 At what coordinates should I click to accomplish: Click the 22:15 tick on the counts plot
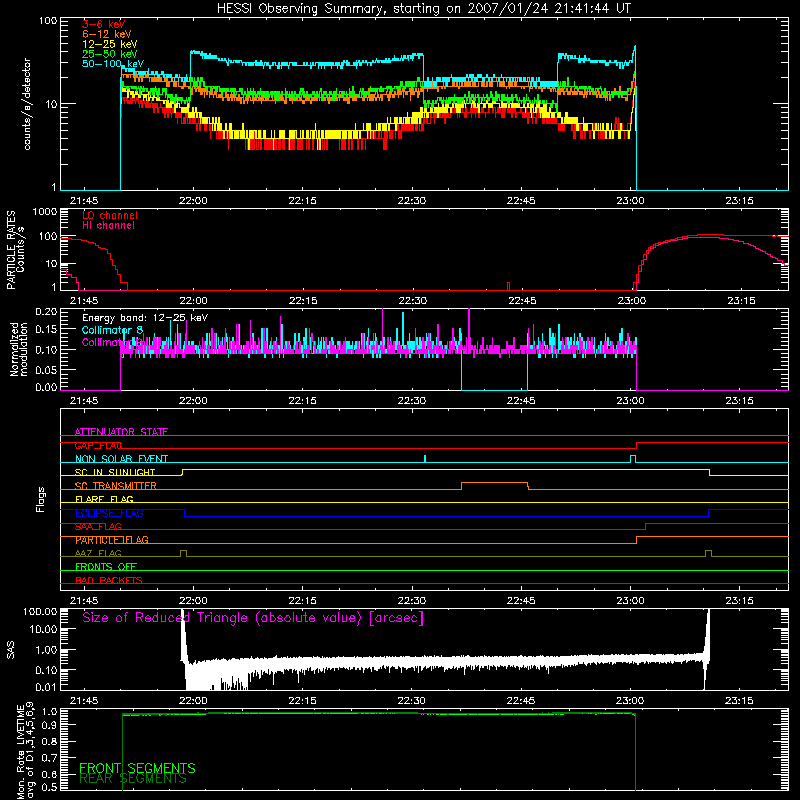(x=302, y=201)
